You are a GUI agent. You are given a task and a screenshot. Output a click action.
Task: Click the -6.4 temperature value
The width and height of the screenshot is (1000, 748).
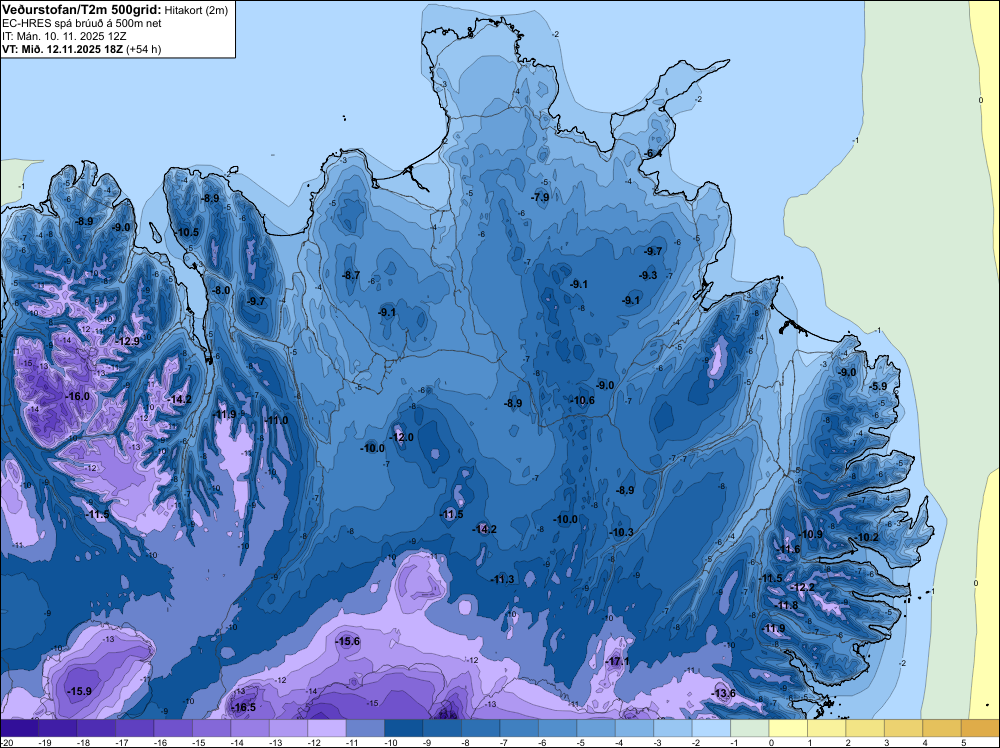(652, 154)
